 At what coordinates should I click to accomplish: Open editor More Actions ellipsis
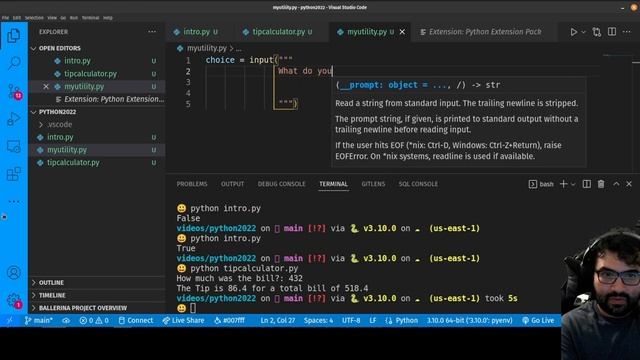click(x=627, y=32)
